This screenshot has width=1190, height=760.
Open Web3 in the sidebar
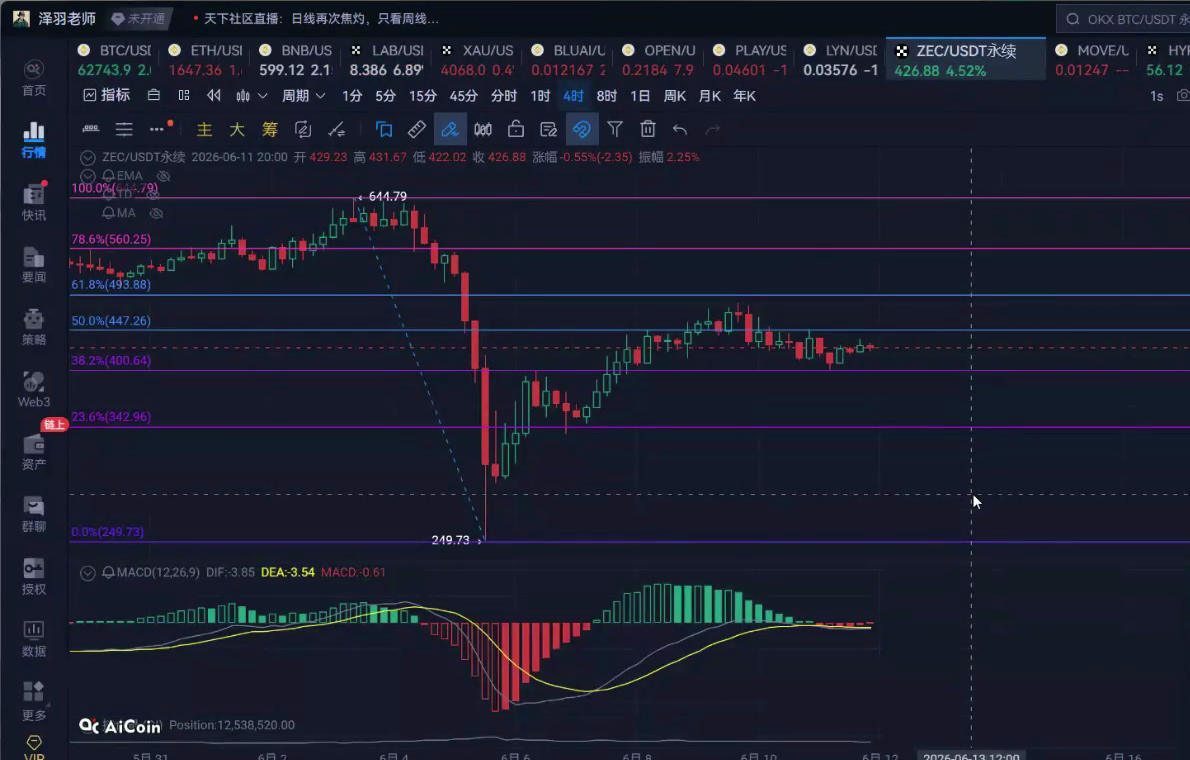click(33, 389)
